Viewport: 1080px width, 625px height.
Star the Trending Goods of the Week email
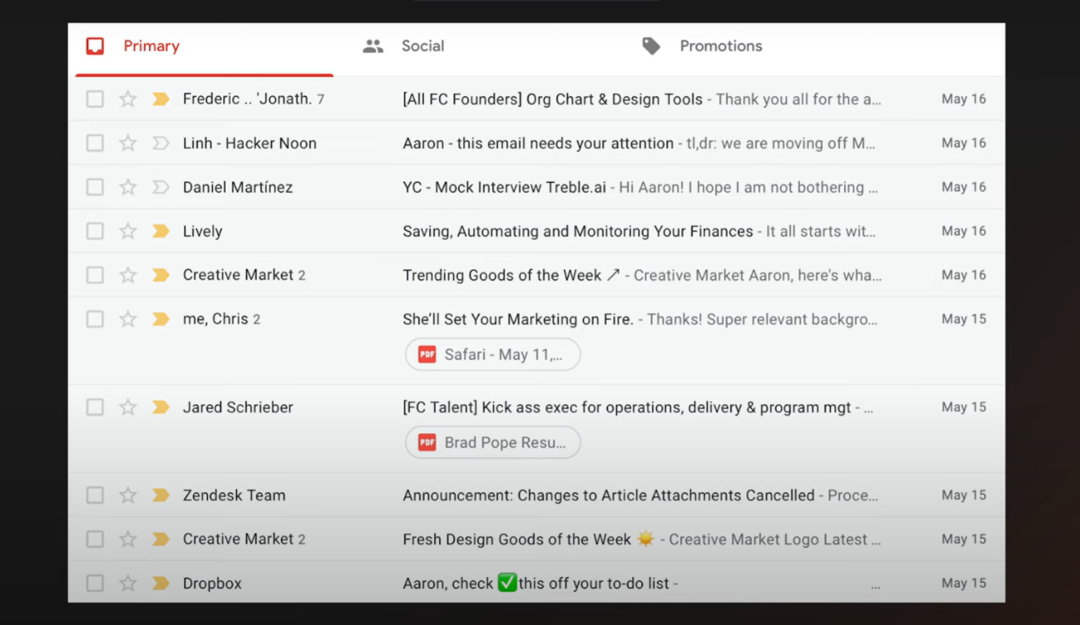pyautogui.click(x=127, y=275)
